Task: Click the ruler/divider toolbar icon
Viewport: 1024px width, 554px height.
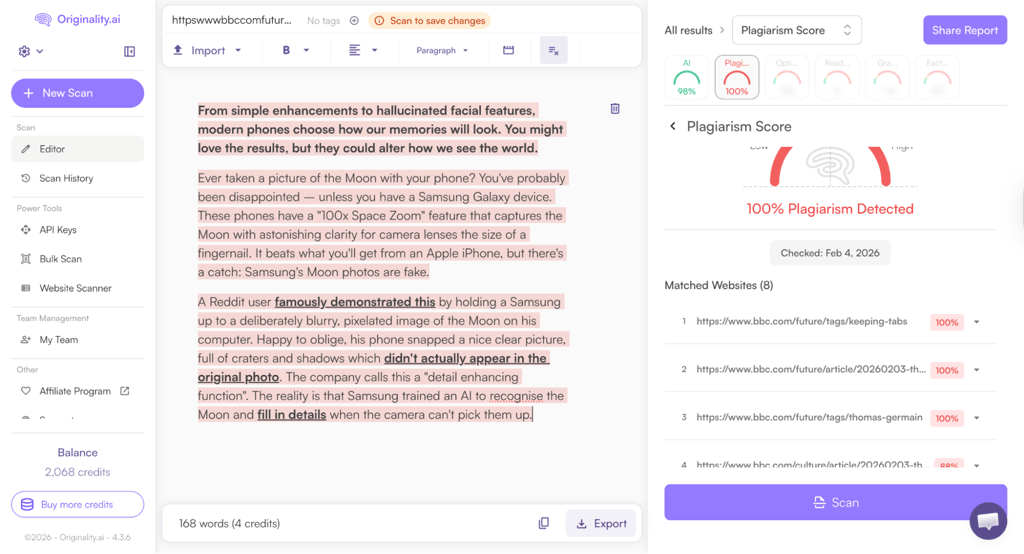Action: pos(508,50)
